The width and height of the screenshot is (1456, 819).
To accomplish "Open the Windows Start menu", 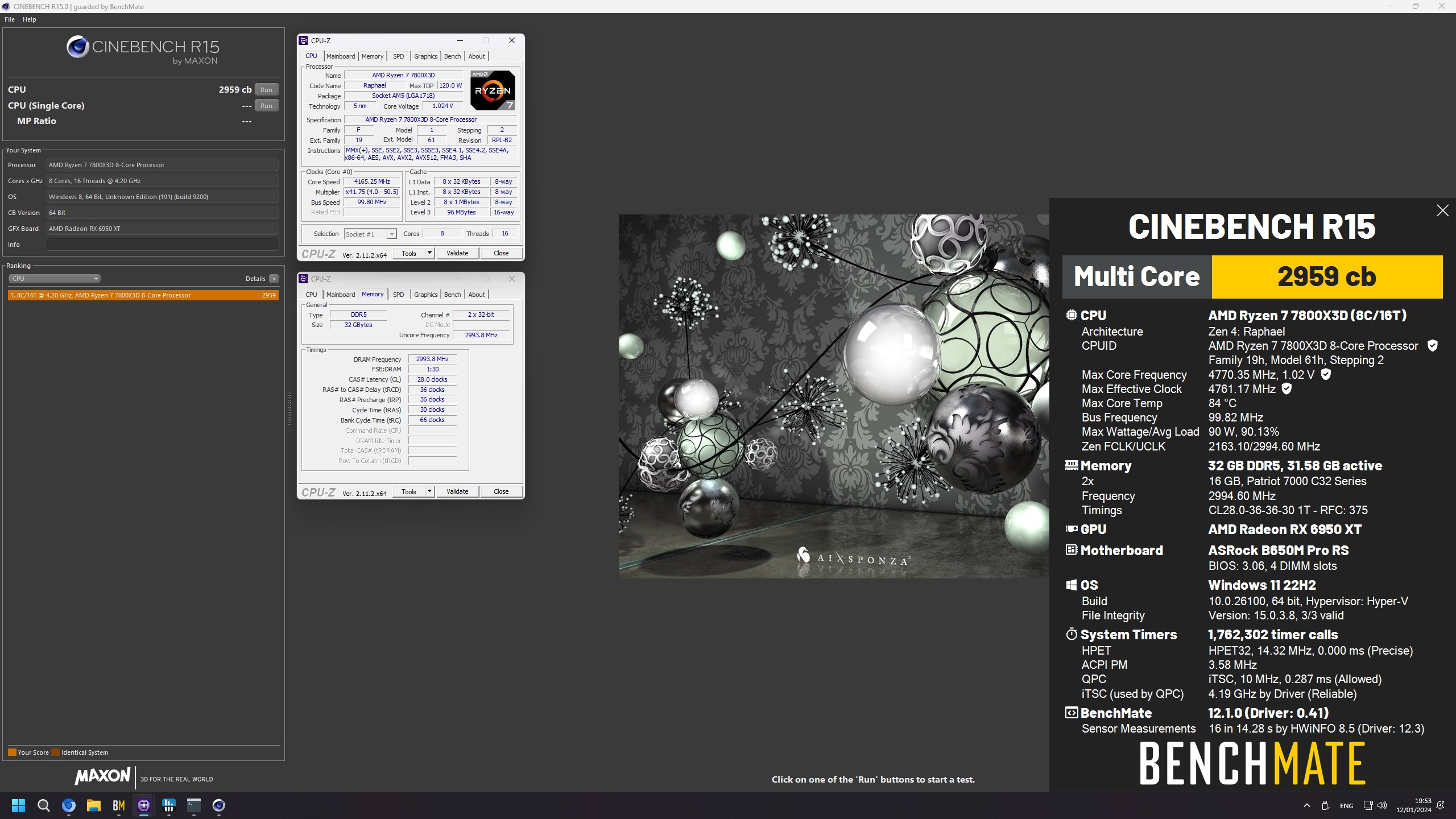I will pos(18,805).
